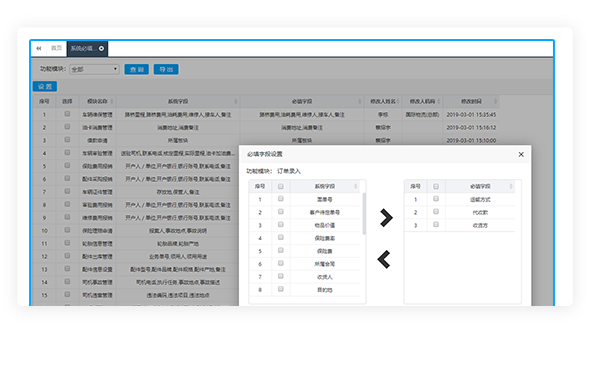This screenshot has height=379, width=591.
Task: Click field name in right dialog list row 2
Action: point(480,213)
